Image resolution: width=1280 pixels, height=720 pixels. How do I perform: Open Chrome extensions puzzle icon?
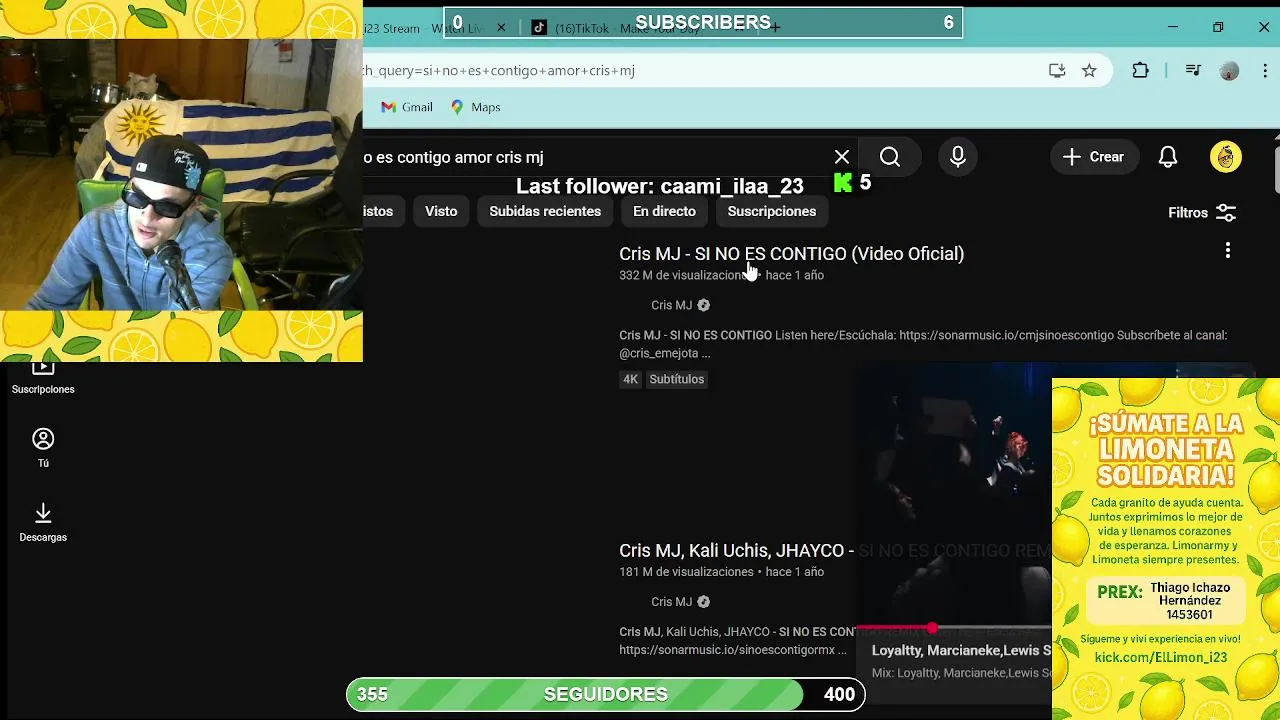click(x=1140, y=70)
